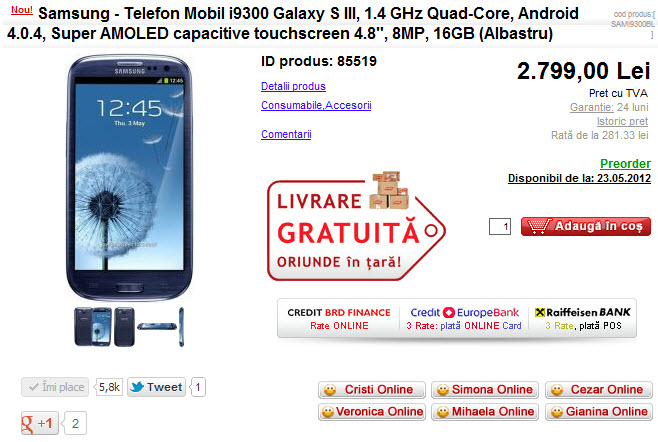Image resolution: width=658 pixels, height=442 pixels.
Task: Chat with Veronica Online operator
Action: pos(372,412)
